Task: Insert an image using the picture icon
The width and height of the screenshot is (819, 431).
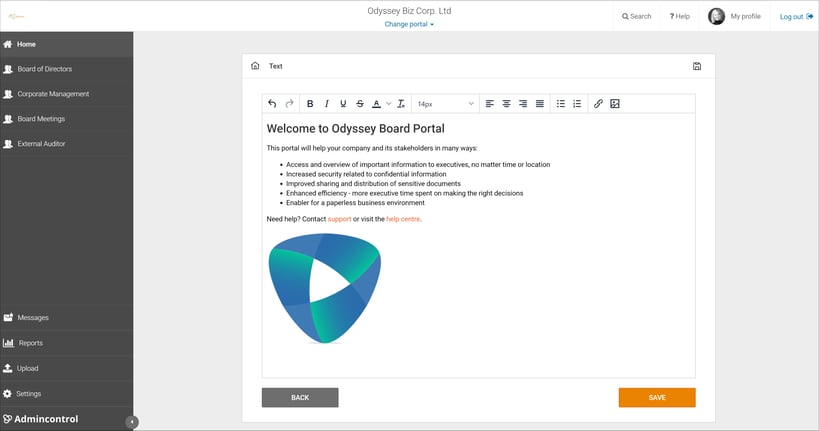Action: 615,103
